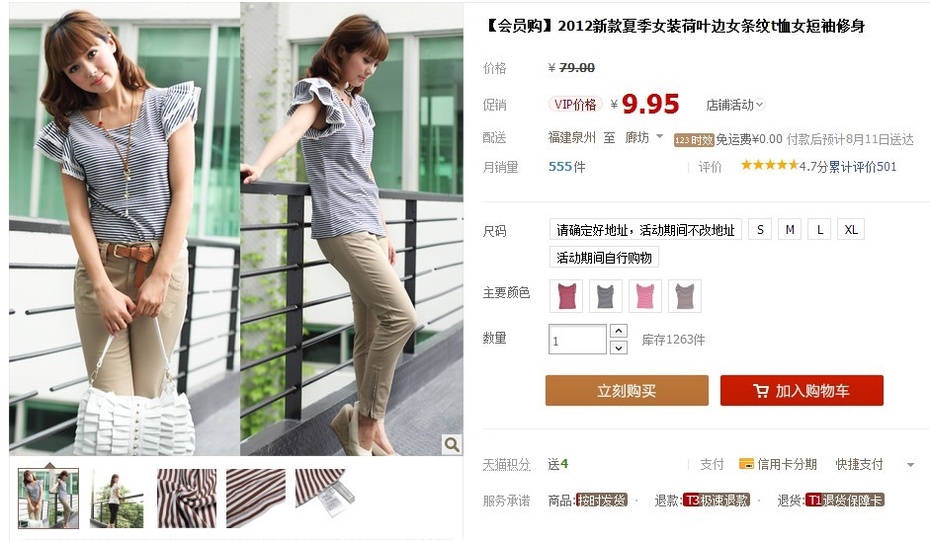Select size M
The width and height of the screenshot is (930, 541).
(x=790, y=230)
